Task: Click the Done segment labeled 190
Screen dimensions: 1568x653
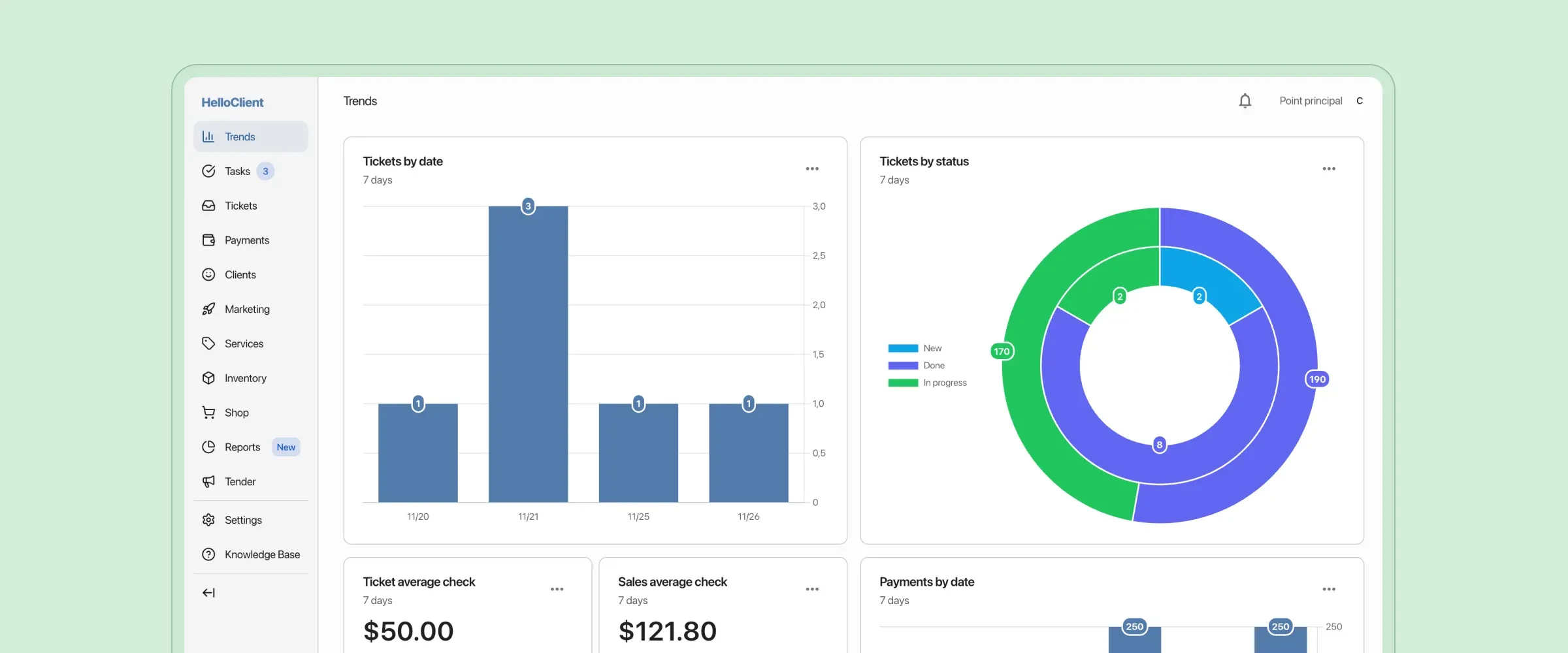Action: tap(1317, 379)
